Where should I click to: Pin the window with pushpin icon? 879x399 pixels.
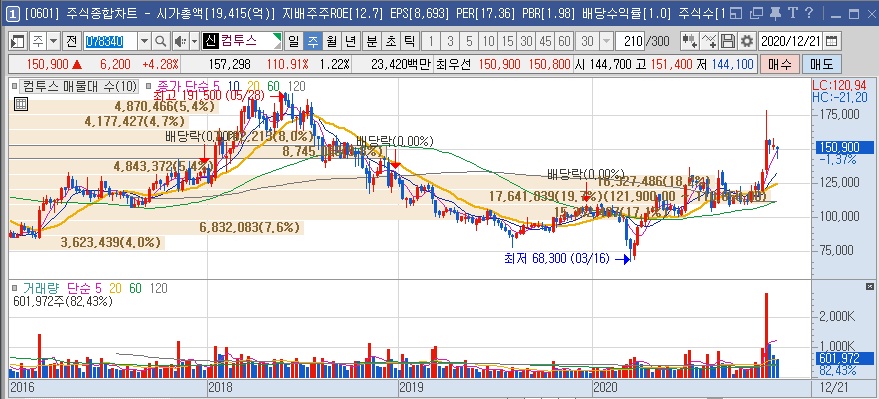(x=775, y=13)
